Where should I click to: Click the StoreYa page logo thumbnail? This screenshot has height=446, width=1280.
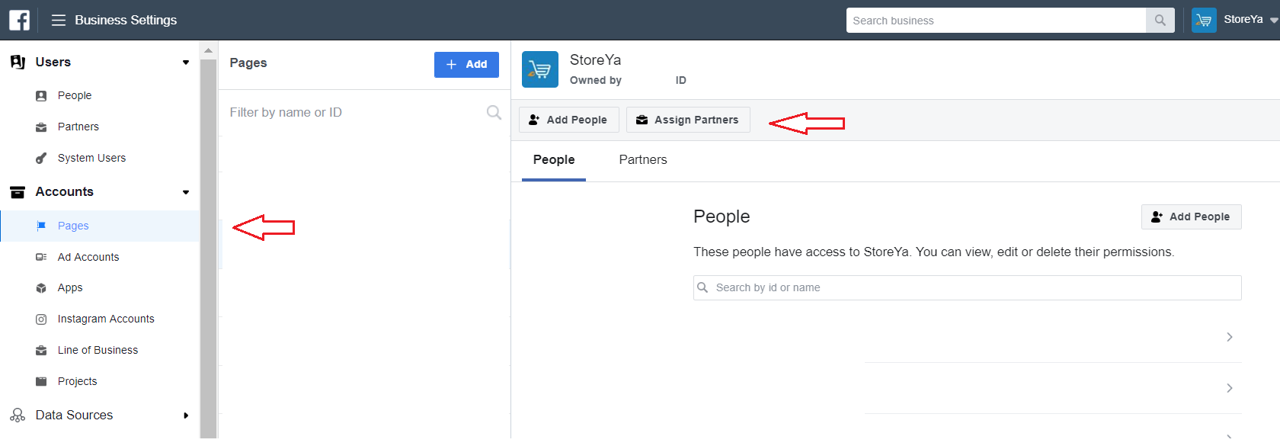pyautogui.click(x=540, y=69)
